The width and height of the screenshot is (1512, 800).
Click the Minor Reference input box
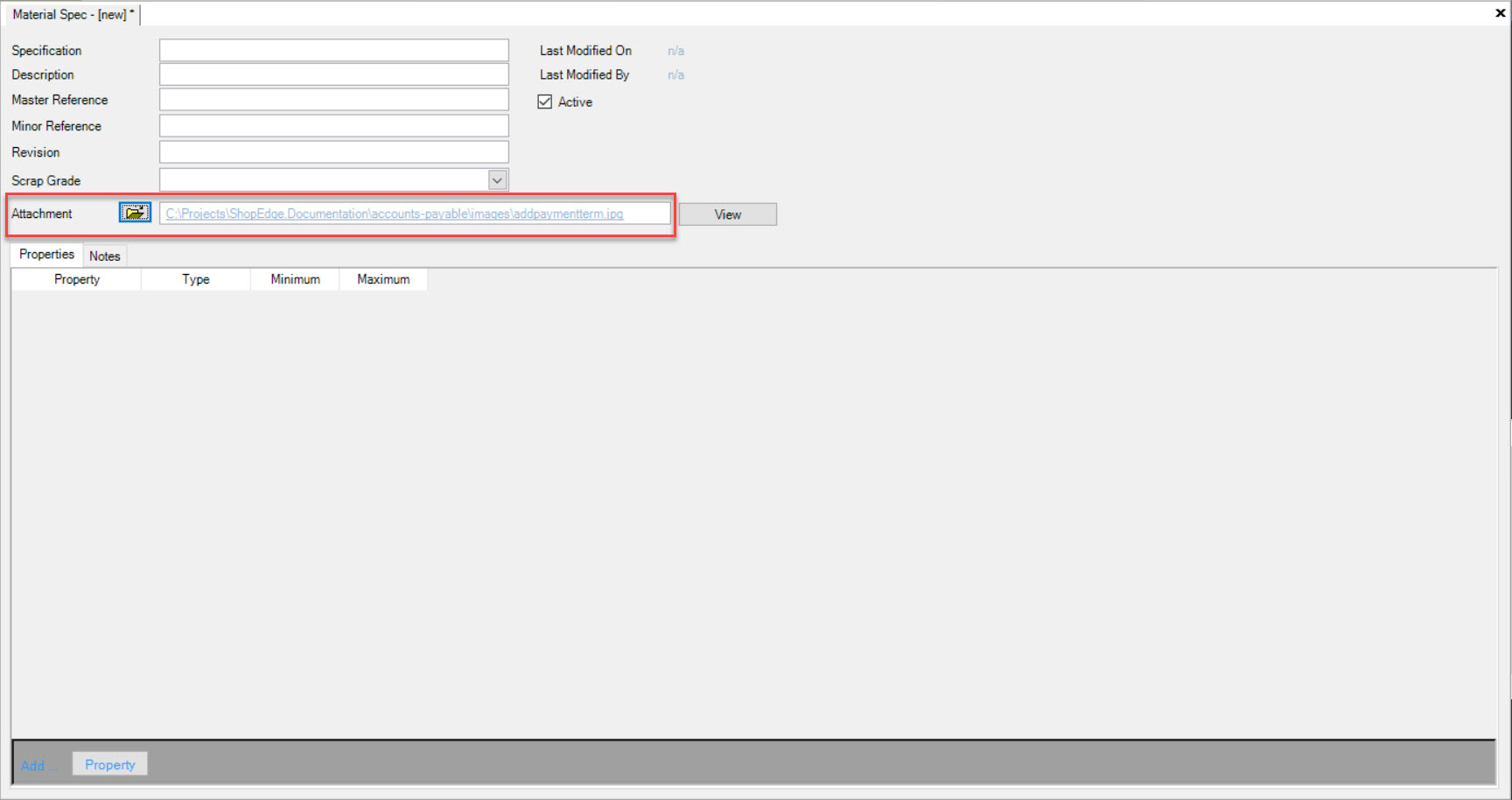pos(334,126)
